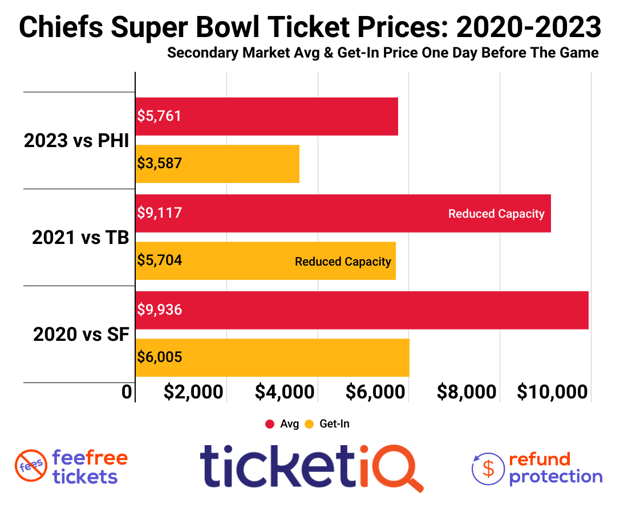
Task: Click the $6,005 yellow get-in bar
Action: coord(273,358)
